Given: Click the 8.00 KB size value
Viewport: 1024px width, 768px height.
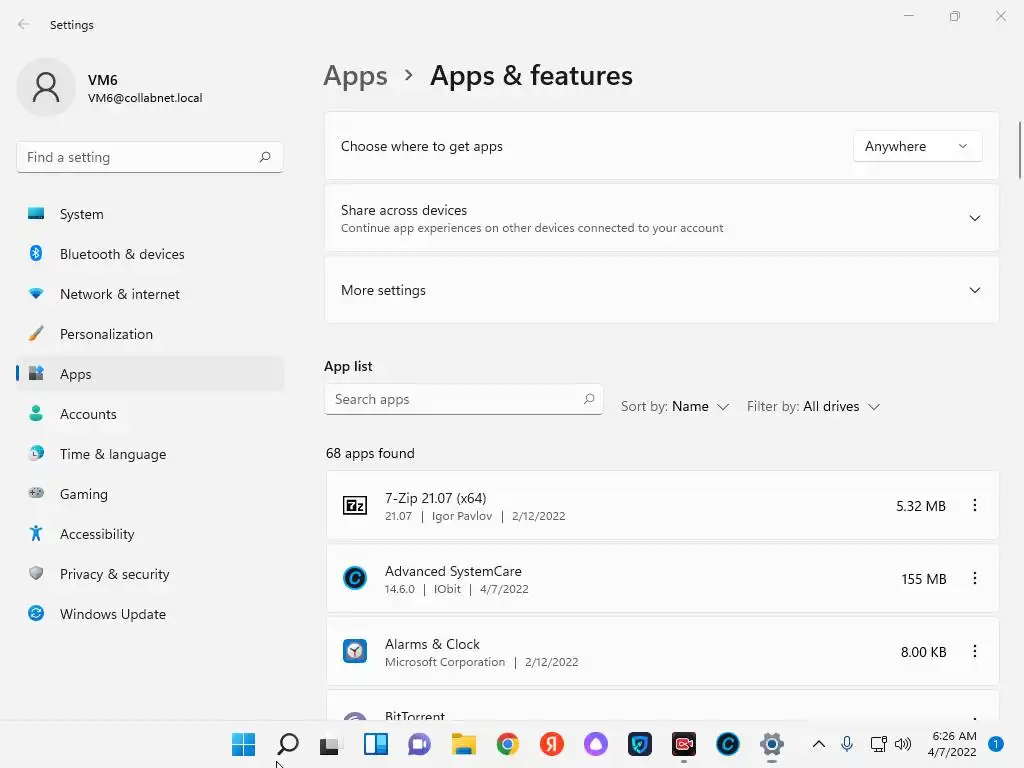Looking at the screenshot, I should click(x=923, y=652).
